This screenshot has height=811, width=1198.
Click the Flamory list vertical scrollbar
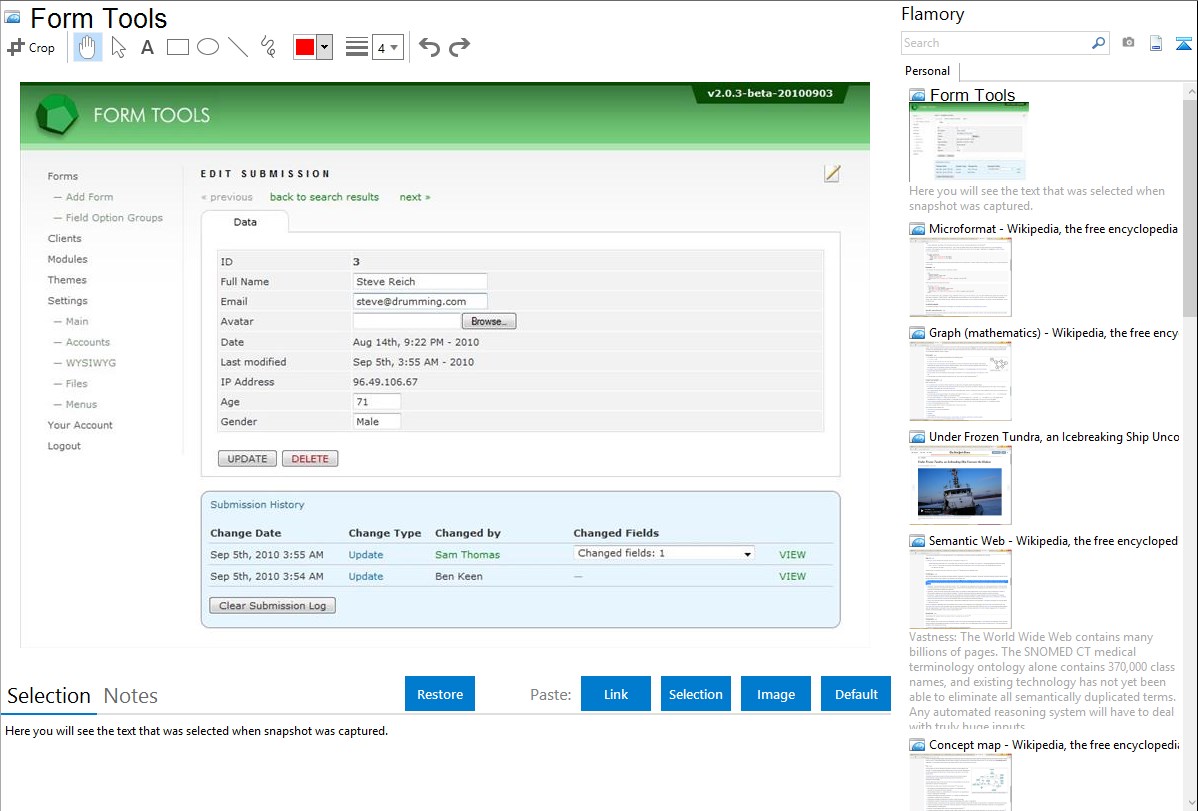point(1190,207)
